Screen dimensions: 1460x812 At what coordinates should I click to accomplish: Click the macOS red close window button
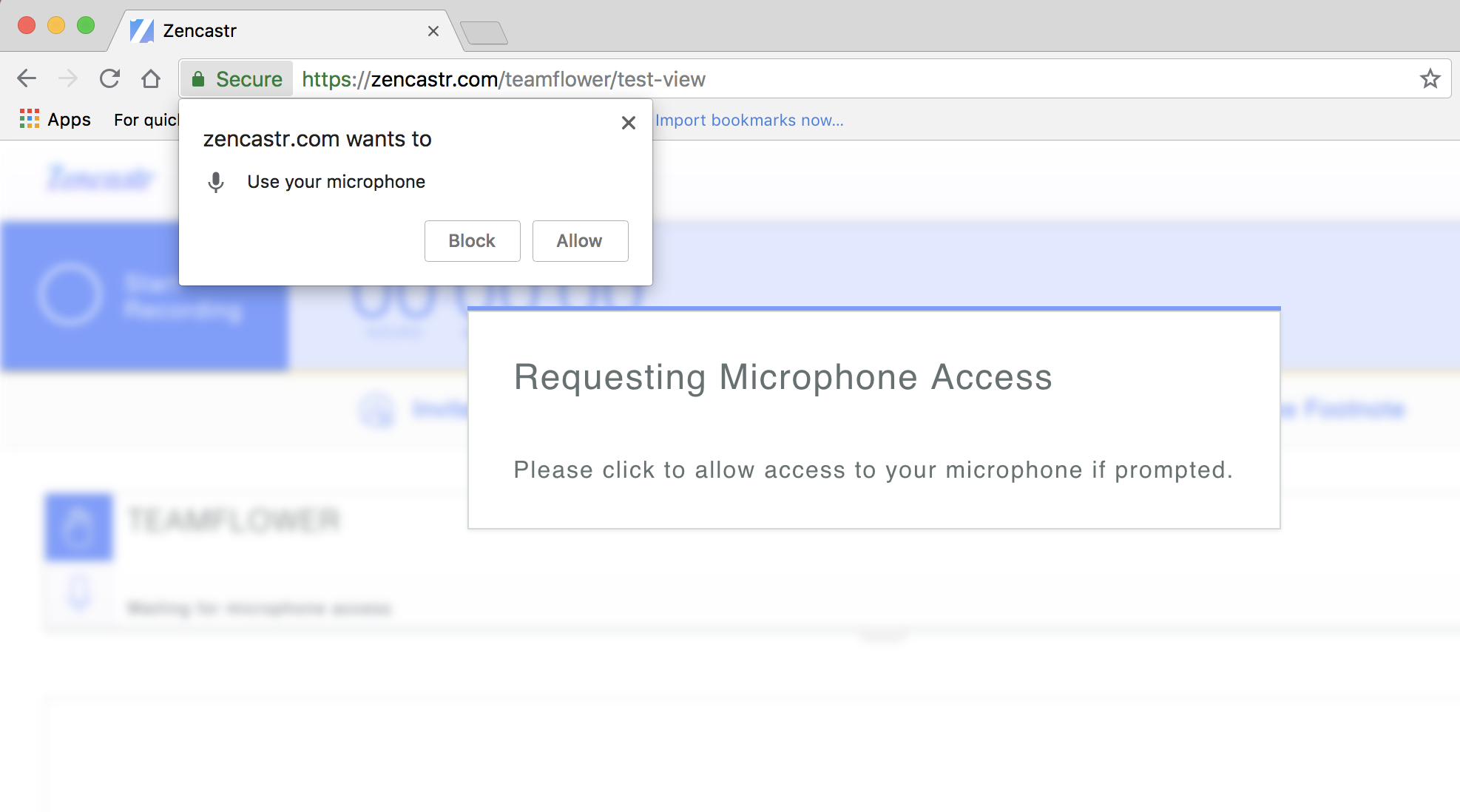tap(27, 25)
